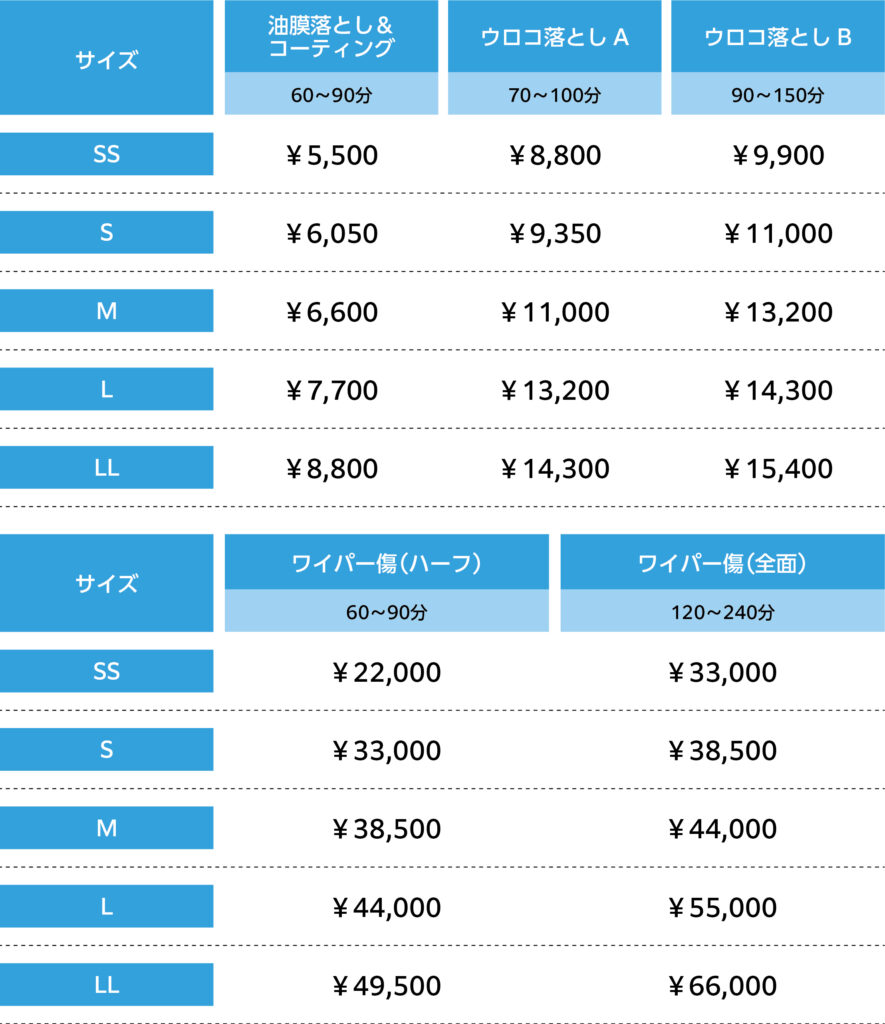Select the ¥7,700 price

(331, 390)
